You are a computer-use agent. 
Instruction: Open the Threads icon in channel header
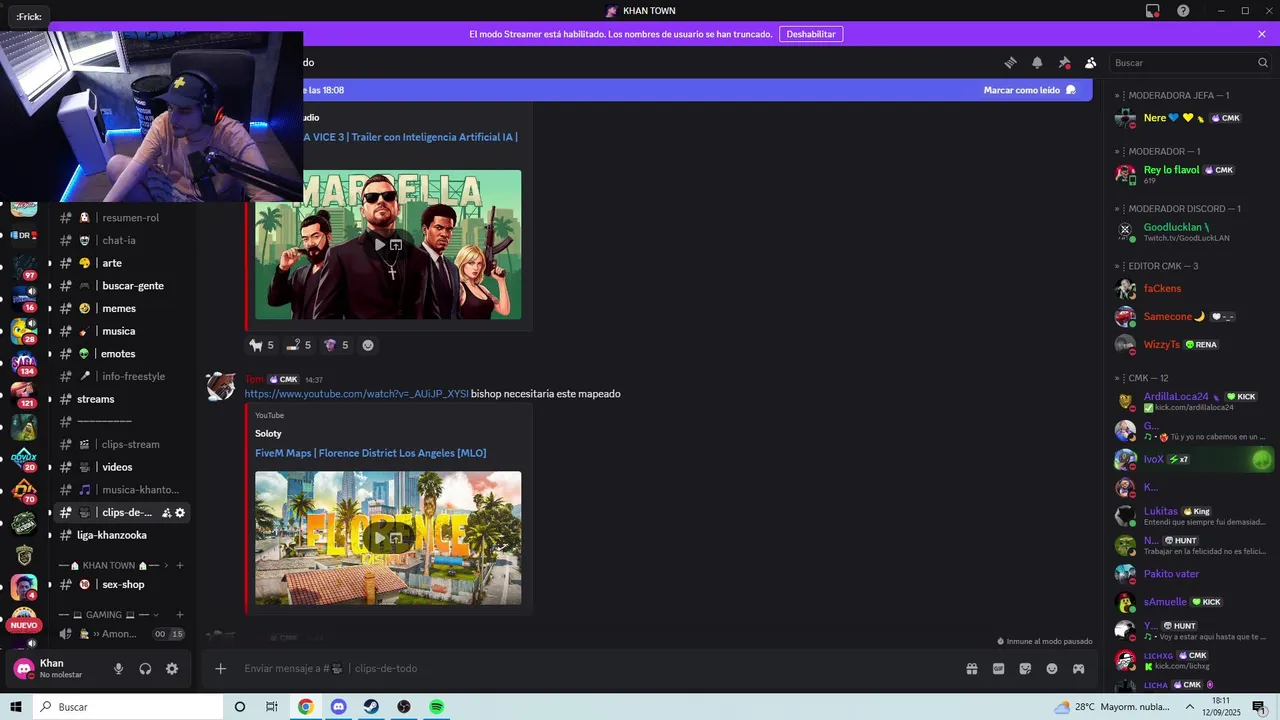(x=1011, y=62)
